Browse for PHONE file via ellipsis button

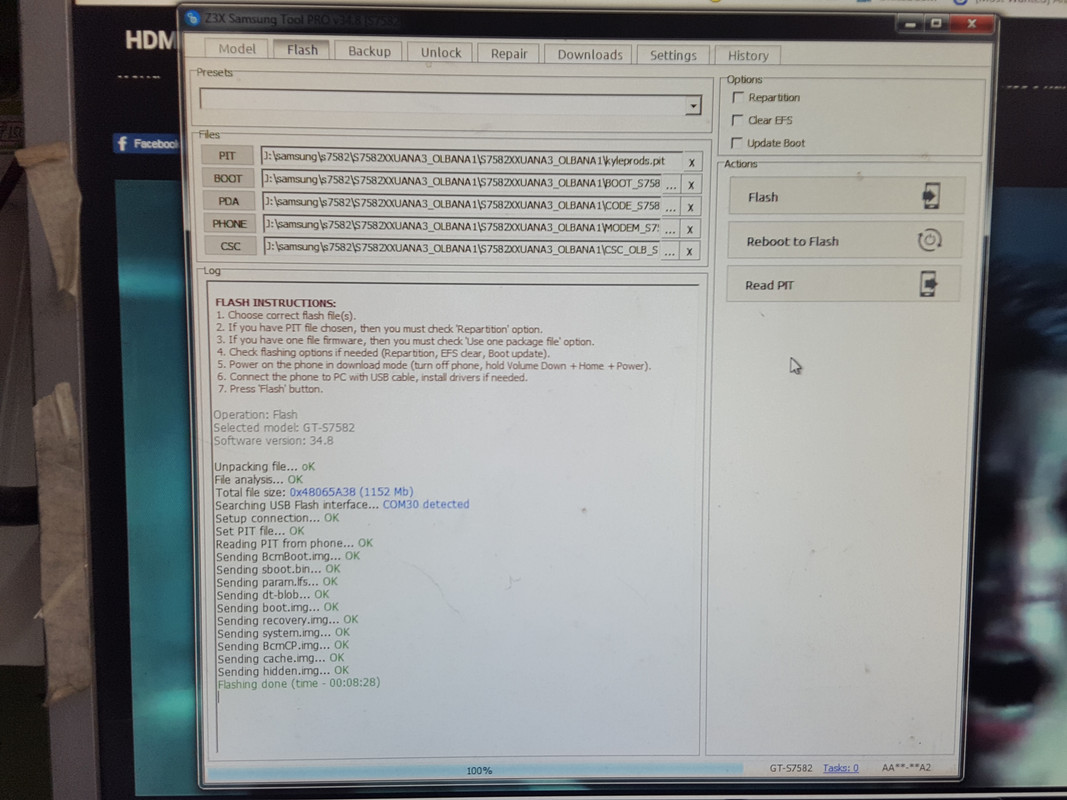(670, 230)
